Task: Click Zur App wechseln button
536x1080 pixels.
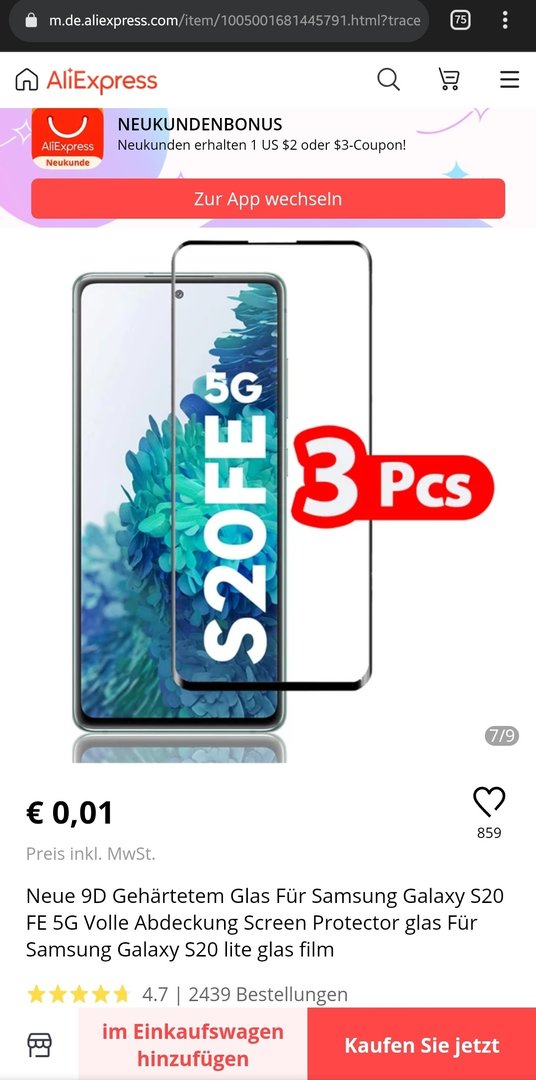Action: [268, 199]
